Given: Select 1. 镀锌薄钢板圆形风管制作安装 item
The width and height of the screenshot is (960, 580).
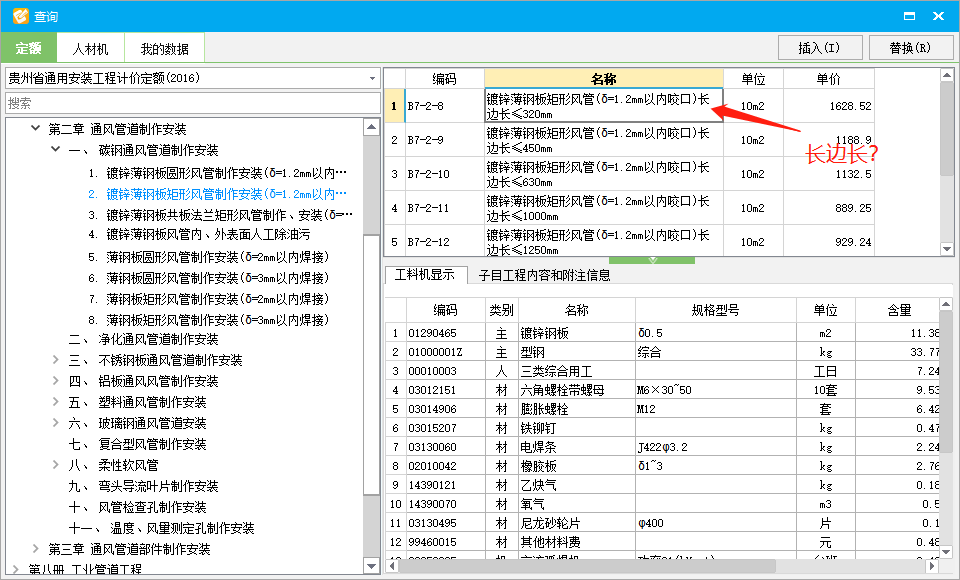Looking at the screenshot, I should pyautogui.click(x=217, y=173).
